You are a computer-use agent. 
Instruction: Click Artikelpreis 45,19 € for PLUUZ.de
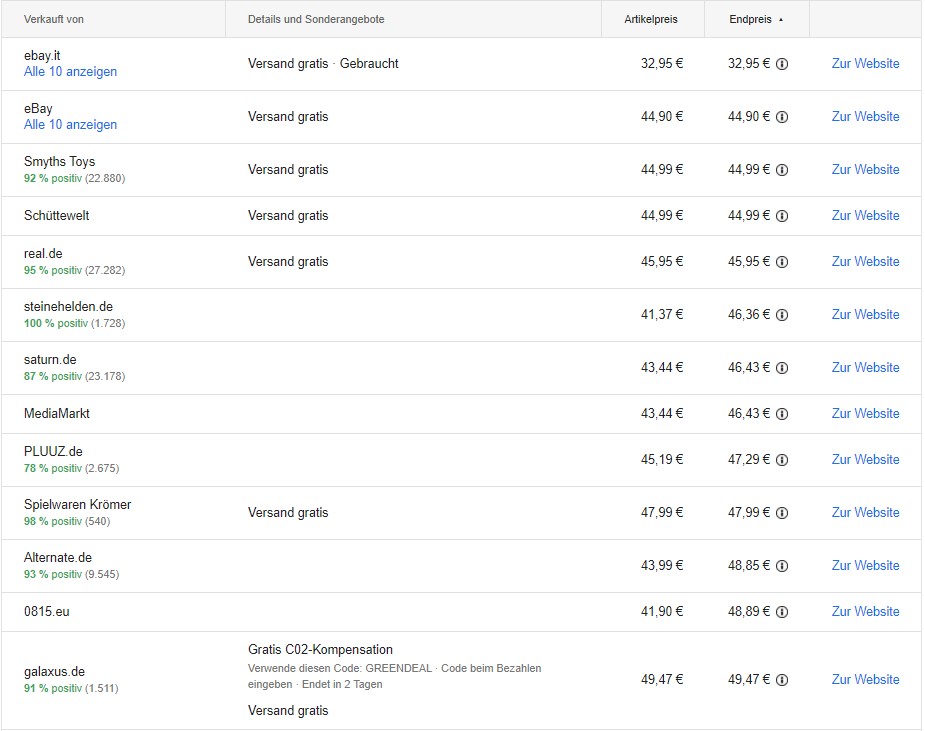(662, 460)
